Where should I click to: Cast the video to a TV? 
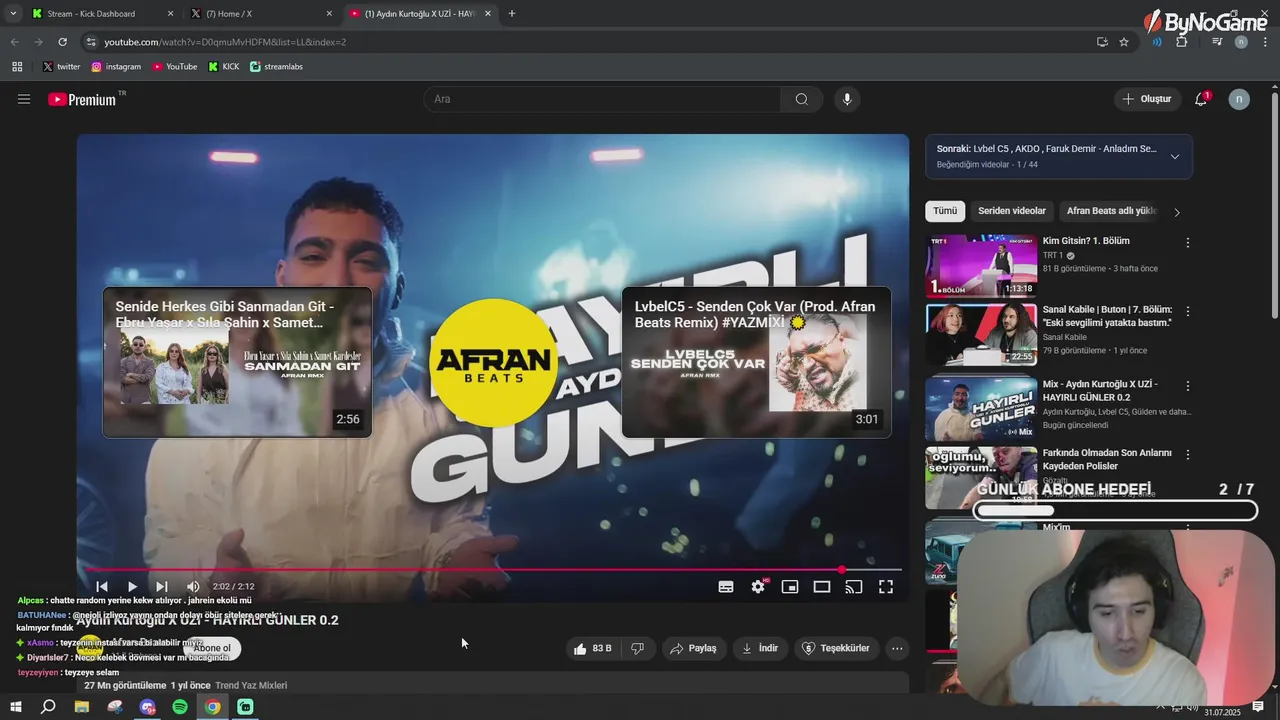[854, 587]
